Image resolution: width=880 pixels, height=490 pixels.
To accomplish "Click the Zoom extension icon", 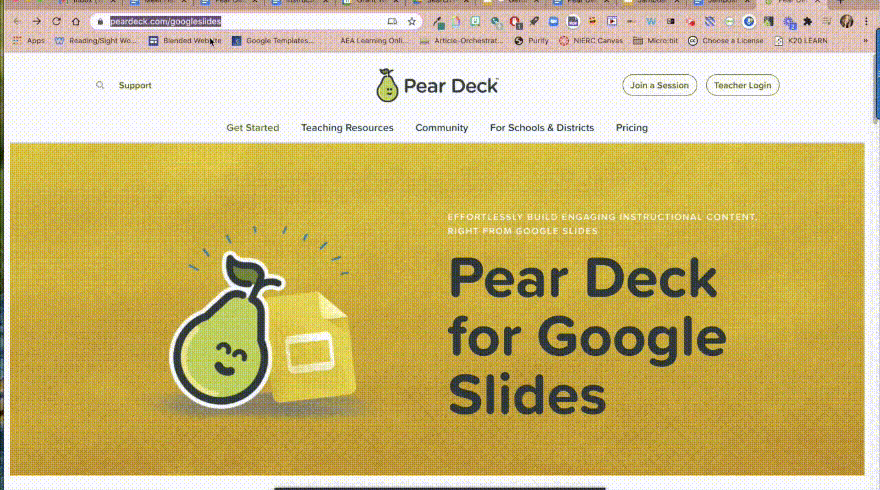I will (553, 21).
